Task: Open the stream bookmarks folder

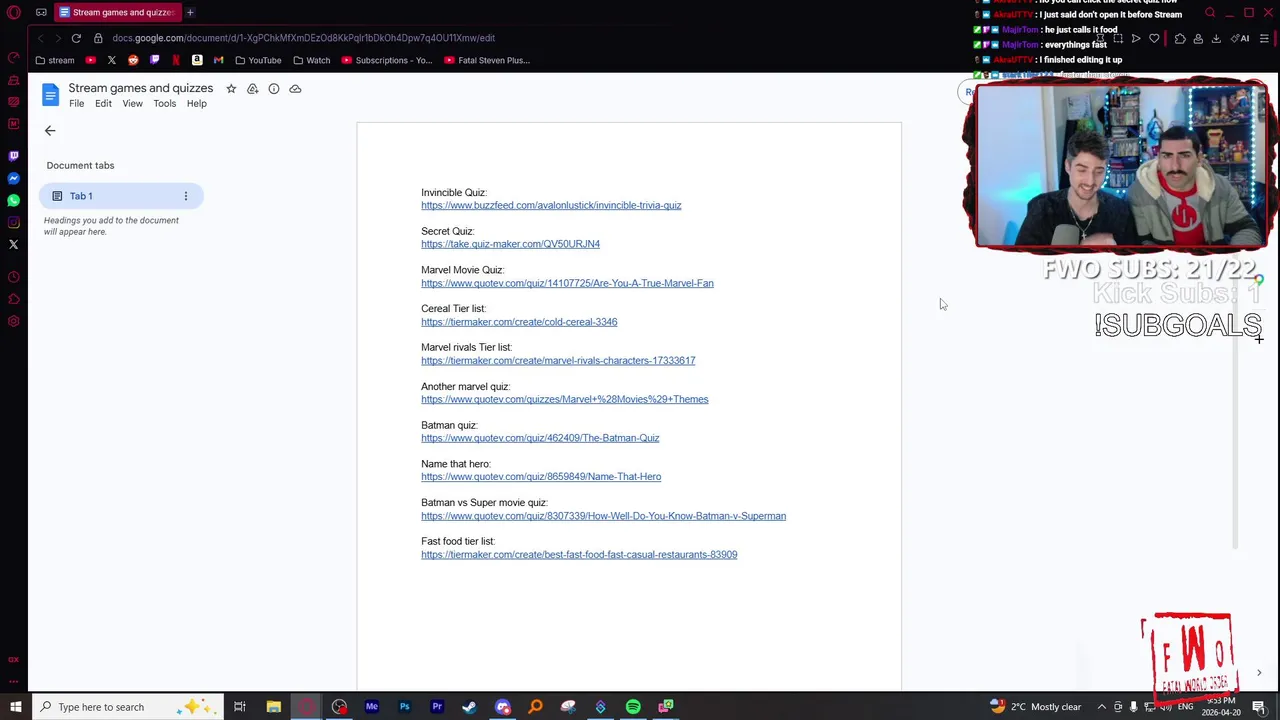Action: point(54,60)
